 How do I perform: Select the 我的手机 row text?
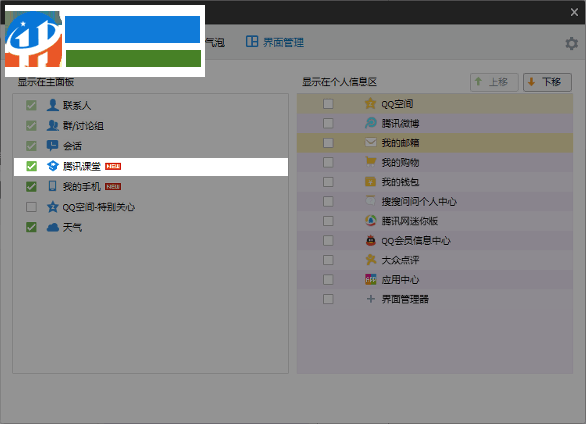(81, 186)
